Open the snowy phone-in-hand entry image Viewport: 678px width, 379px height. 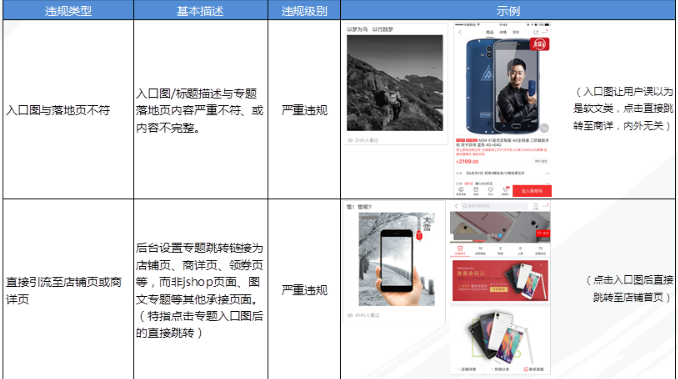397,259
